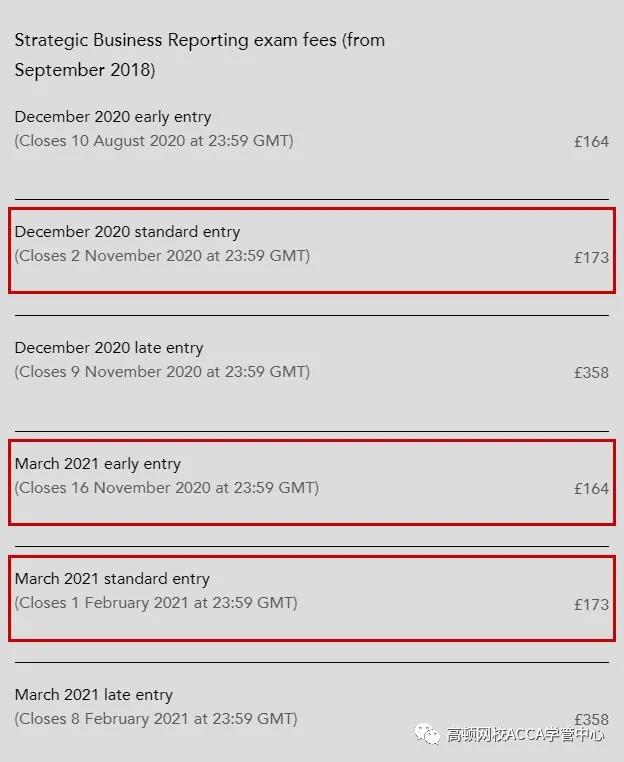Click the £358 fee for December 2020 late entry

[x=591, y=373]
